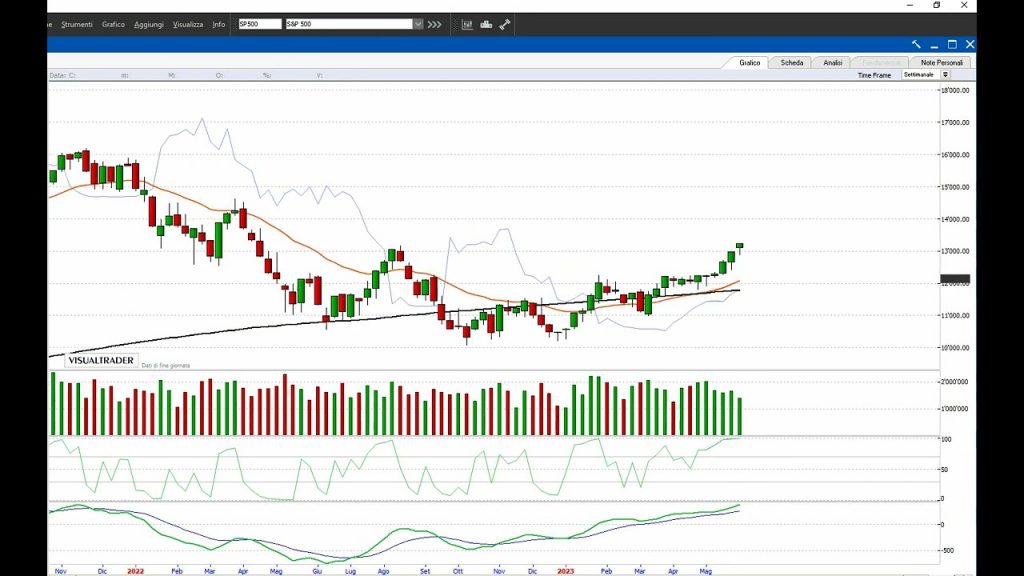Open the Strumenti menu
Image resolution: width=1024 pixels, height=576 pixels.
tap(77, 24)
